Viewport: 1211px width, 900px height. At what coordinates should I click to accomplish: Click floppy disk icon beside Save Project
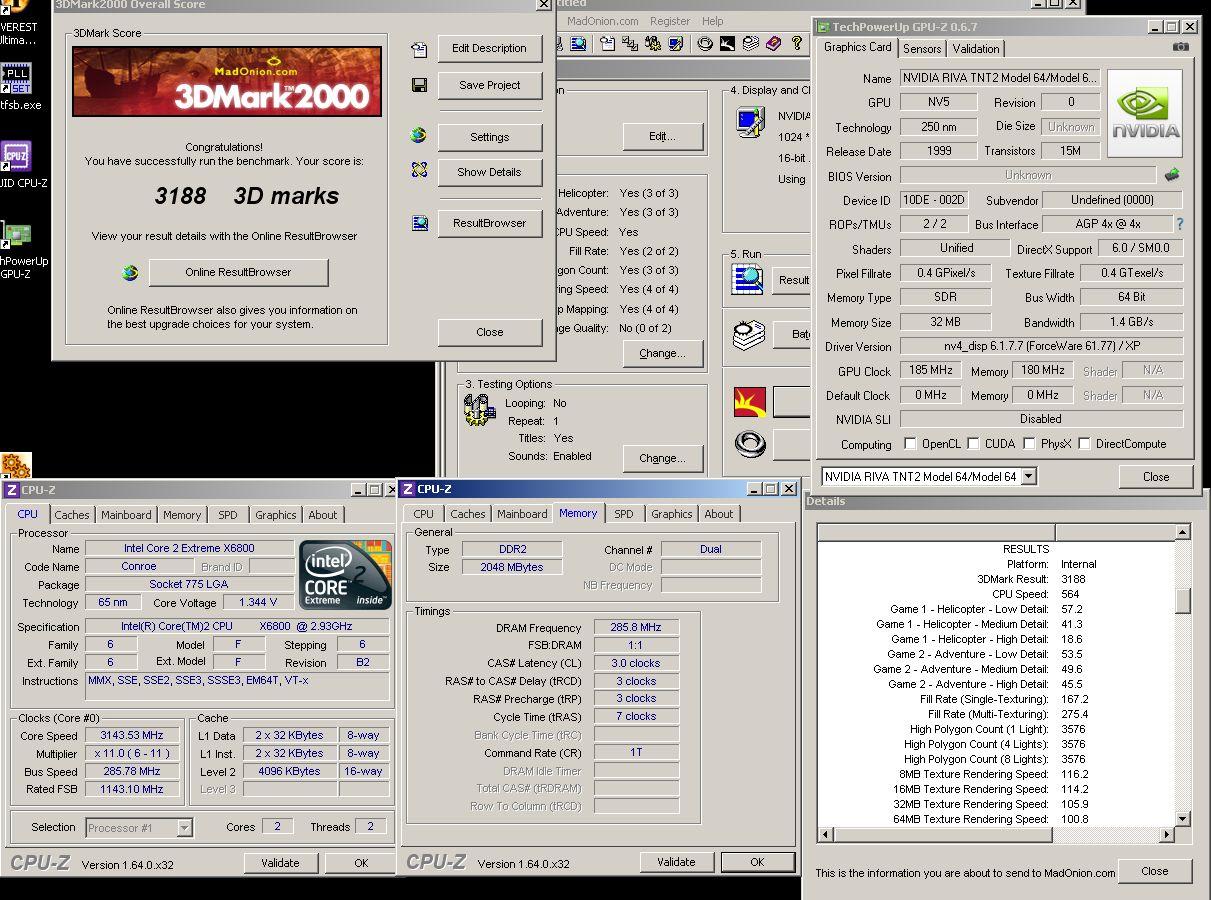(x=419, y=85)
